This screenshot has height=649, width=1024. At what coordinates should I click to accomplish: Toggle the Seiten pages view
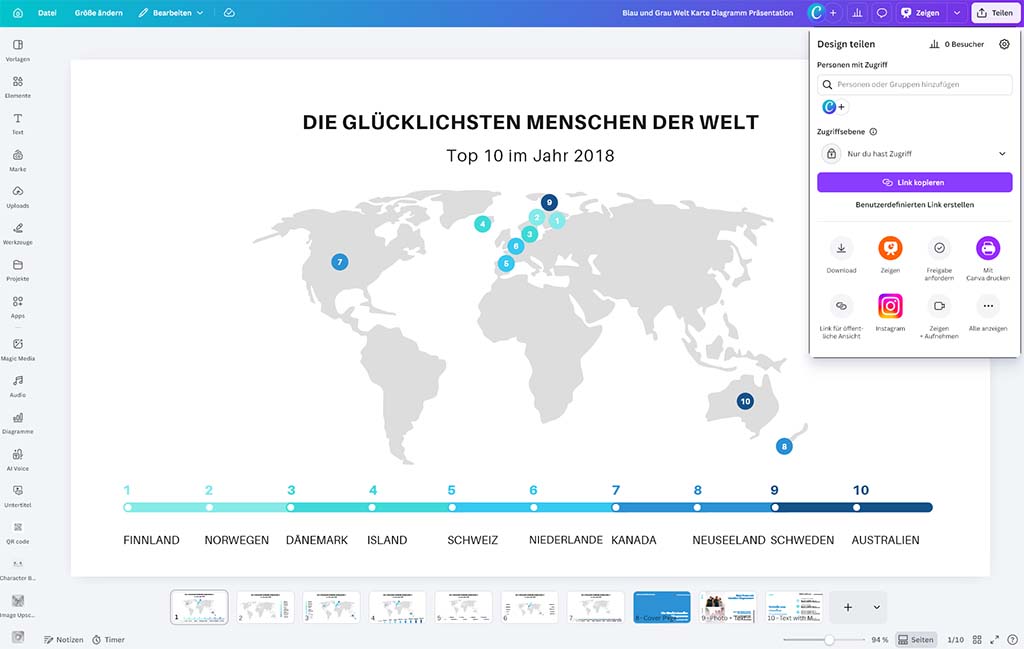[916, 640]
